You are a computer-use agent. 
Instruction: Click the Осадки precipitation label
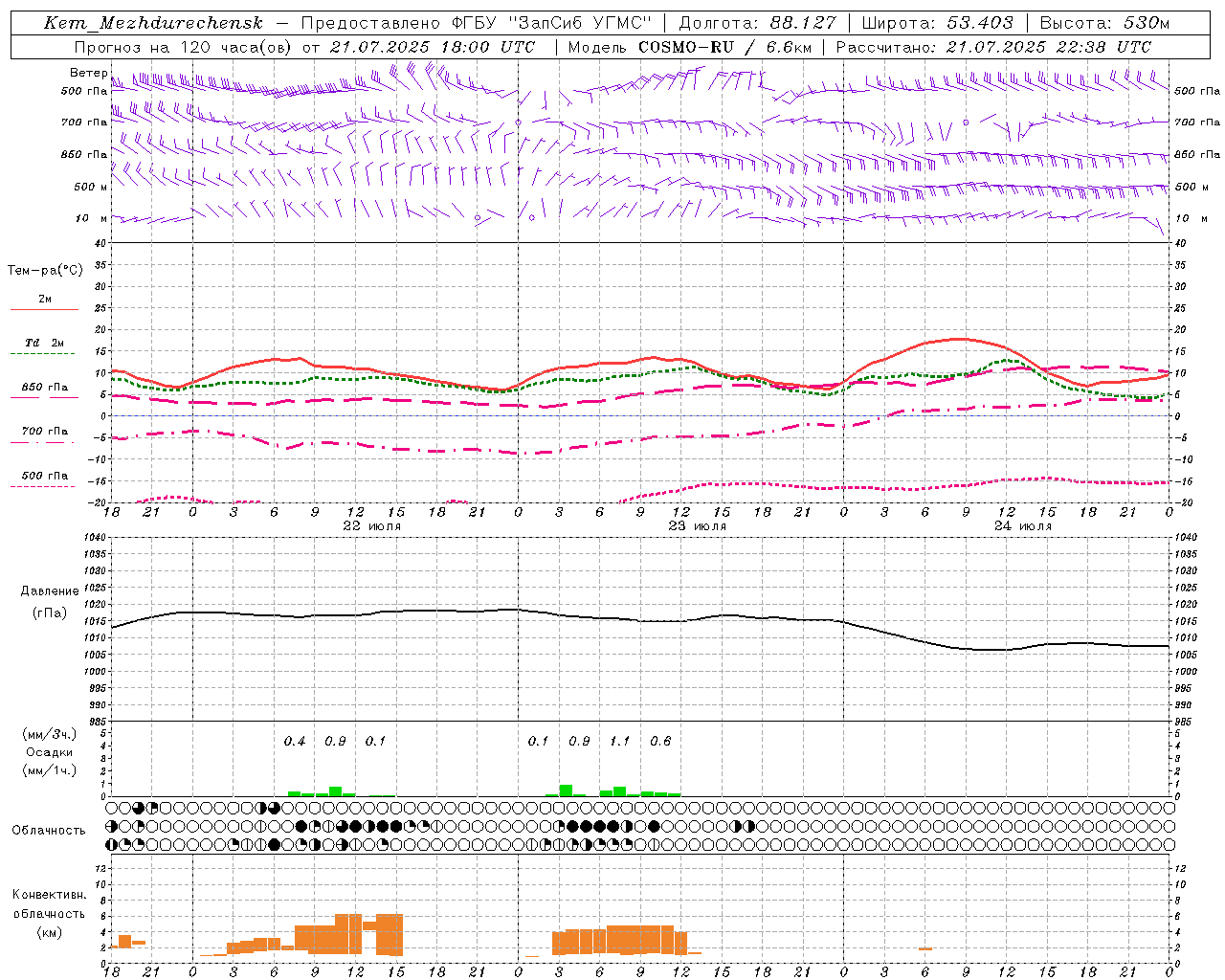tap(49, 752)
